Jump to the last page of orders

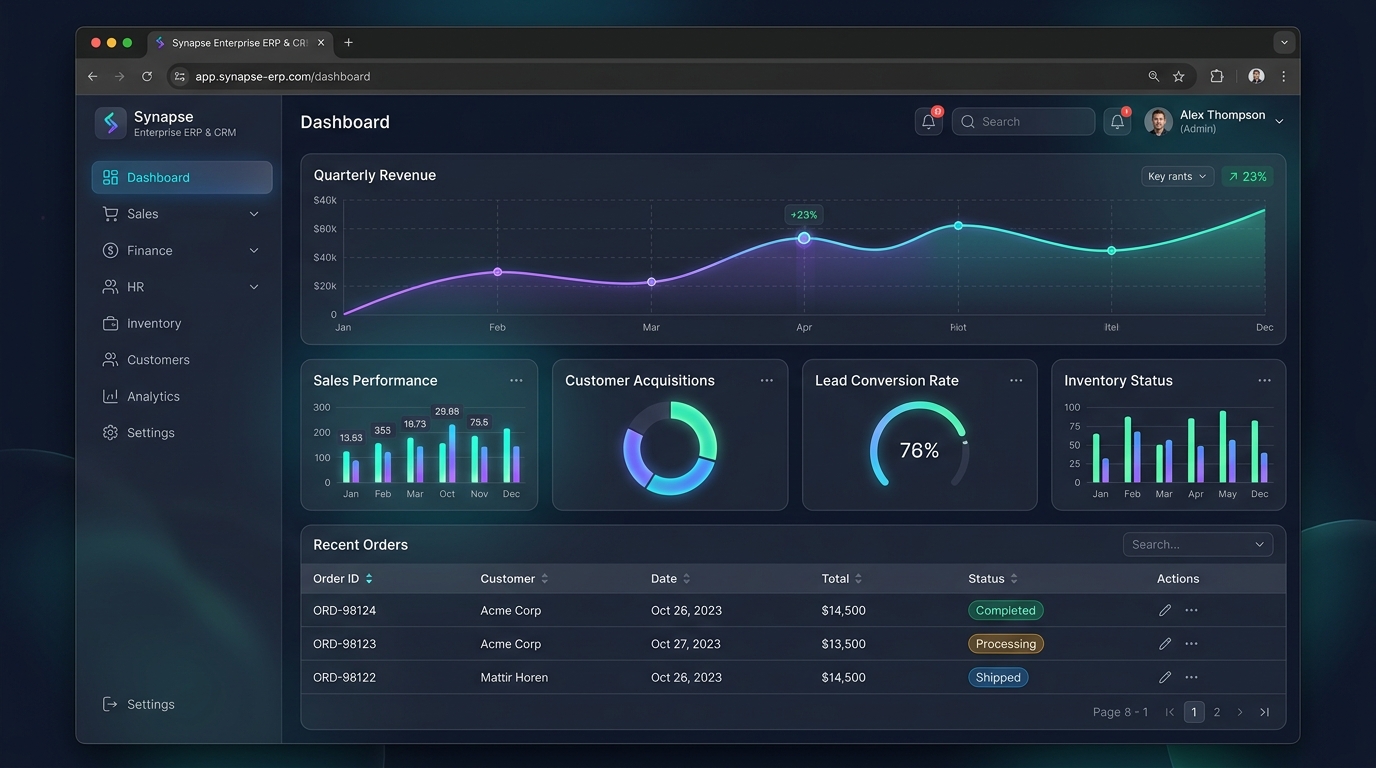pos(1265,712)
